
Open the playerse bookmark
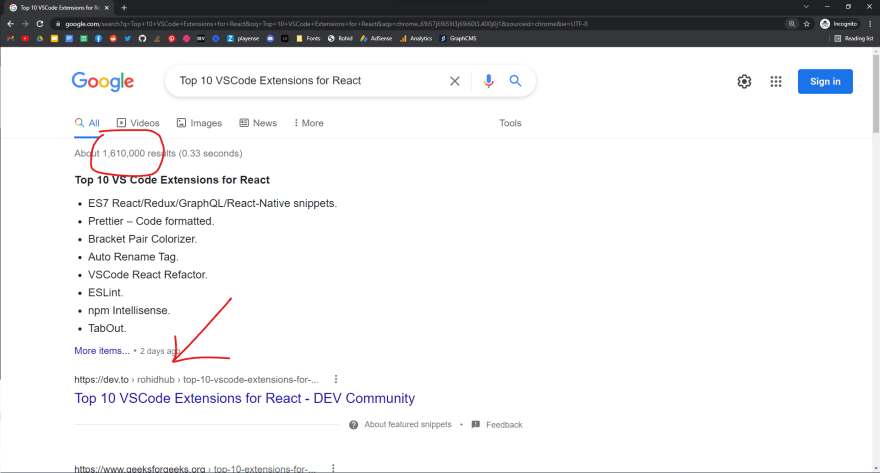[243, 39]
